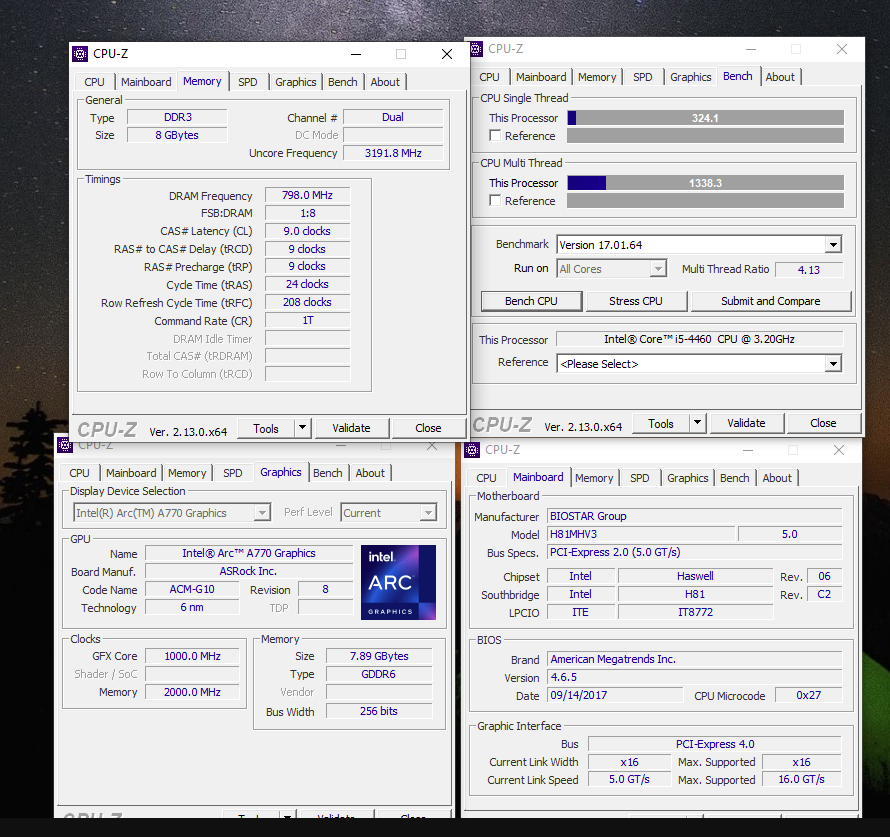Click the DRAM Frequency 798.0 MHz value

click(x=307, y=195)
